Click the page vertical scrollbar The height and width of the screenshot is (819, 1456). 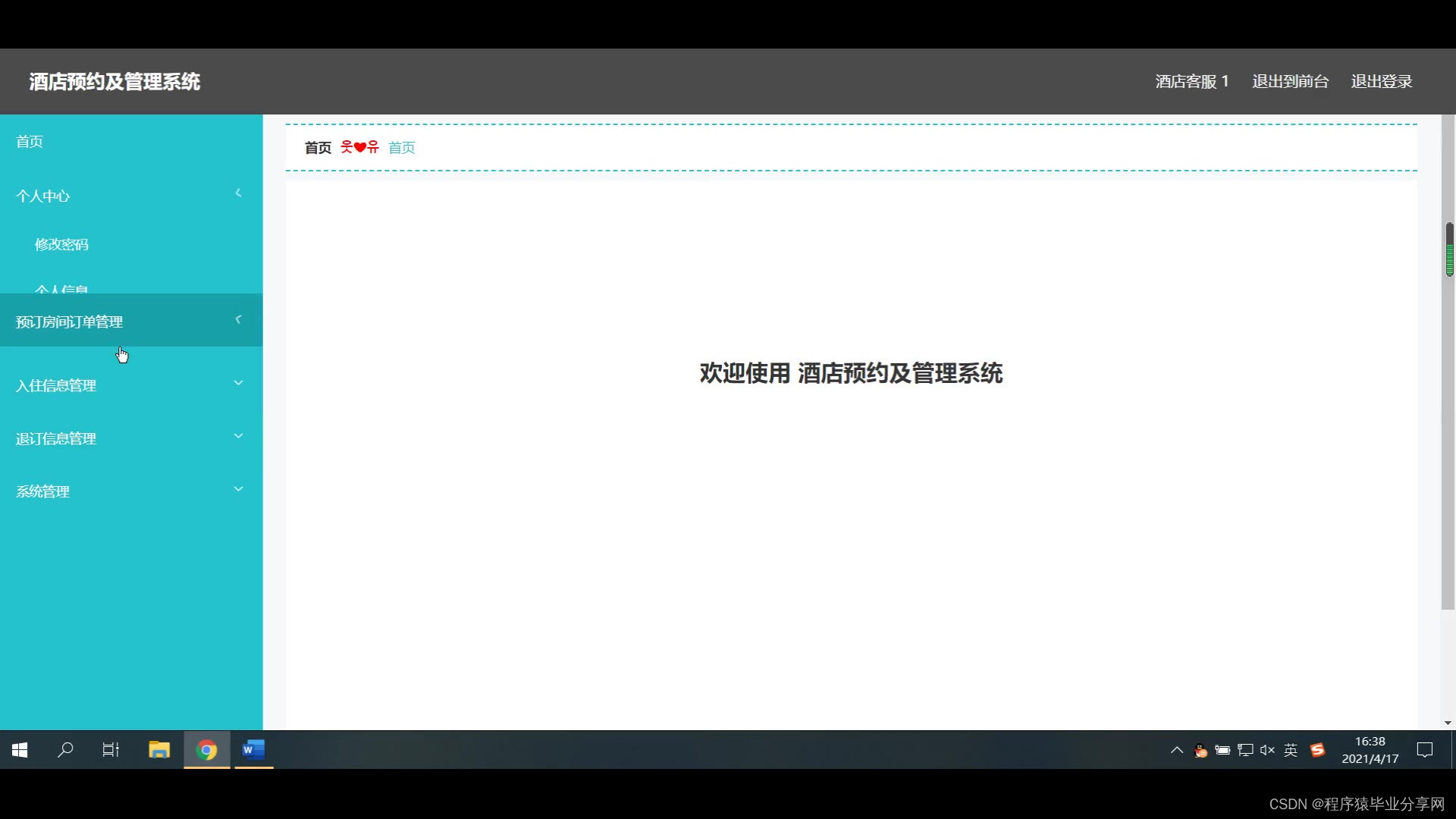1448,417
